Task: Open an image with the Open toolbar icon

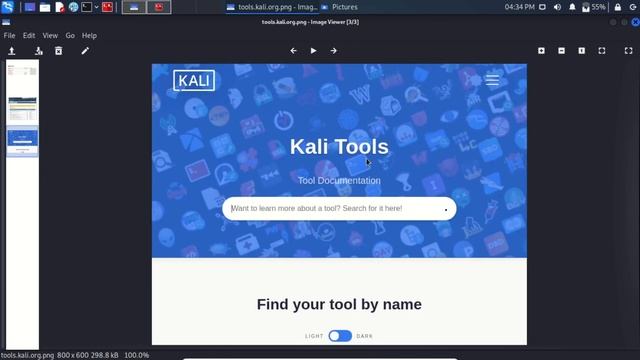Action: pyautogui.click(x=11, y=51)
